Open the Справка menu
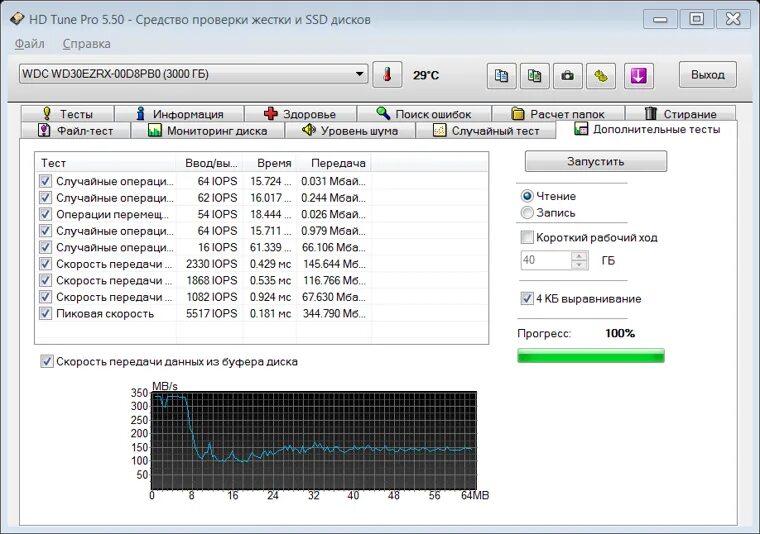Image resolution: width=760 pixels, height=534 pixels. [x=86, y=44]
